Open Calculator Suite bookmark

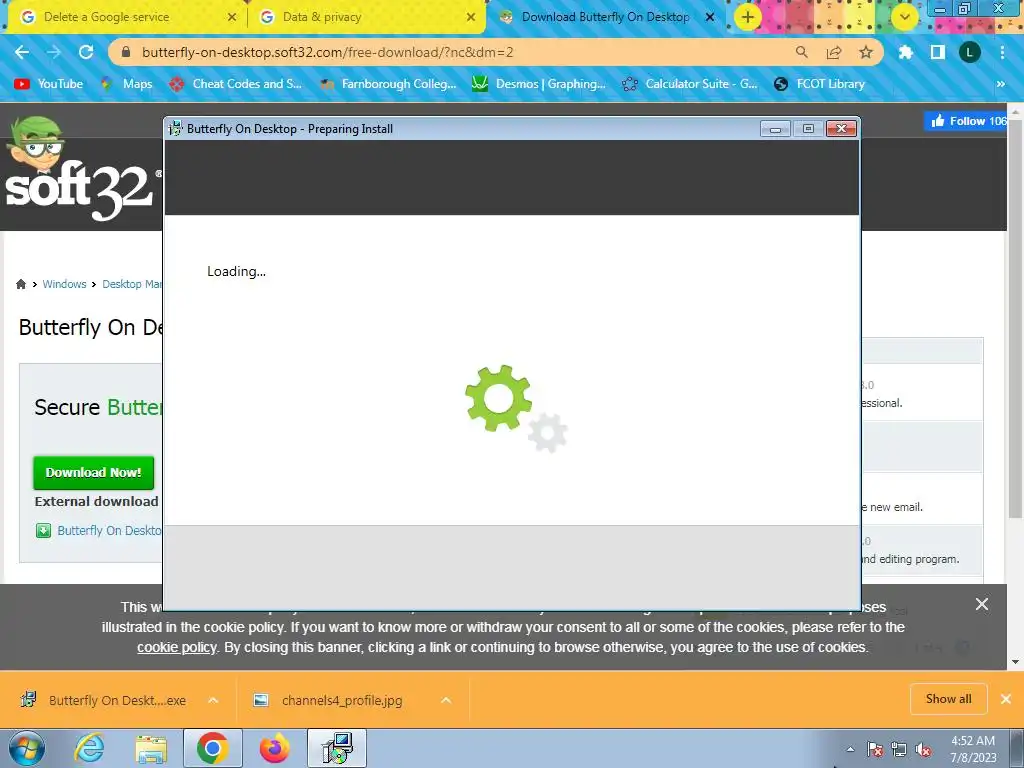click(x=690, y=84)
